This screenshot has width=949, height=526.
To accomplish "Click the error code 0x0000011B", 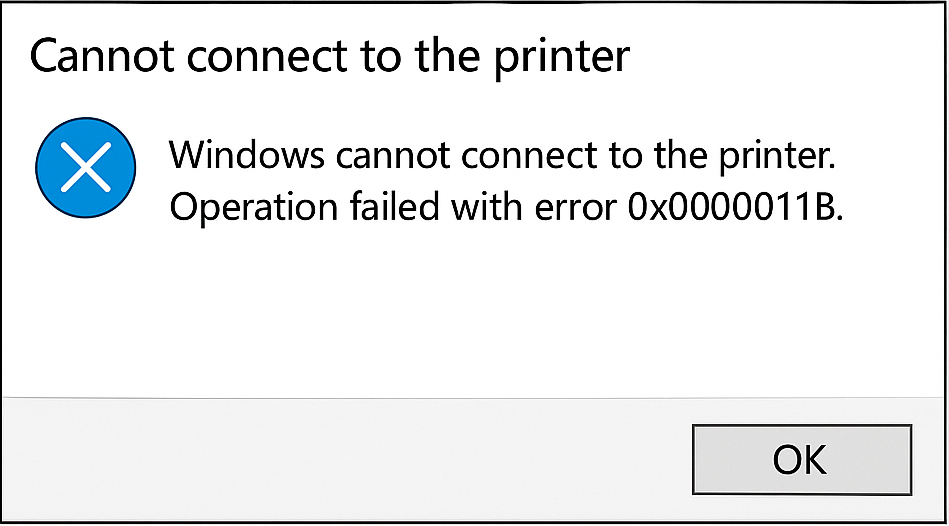I will point(735,207).
